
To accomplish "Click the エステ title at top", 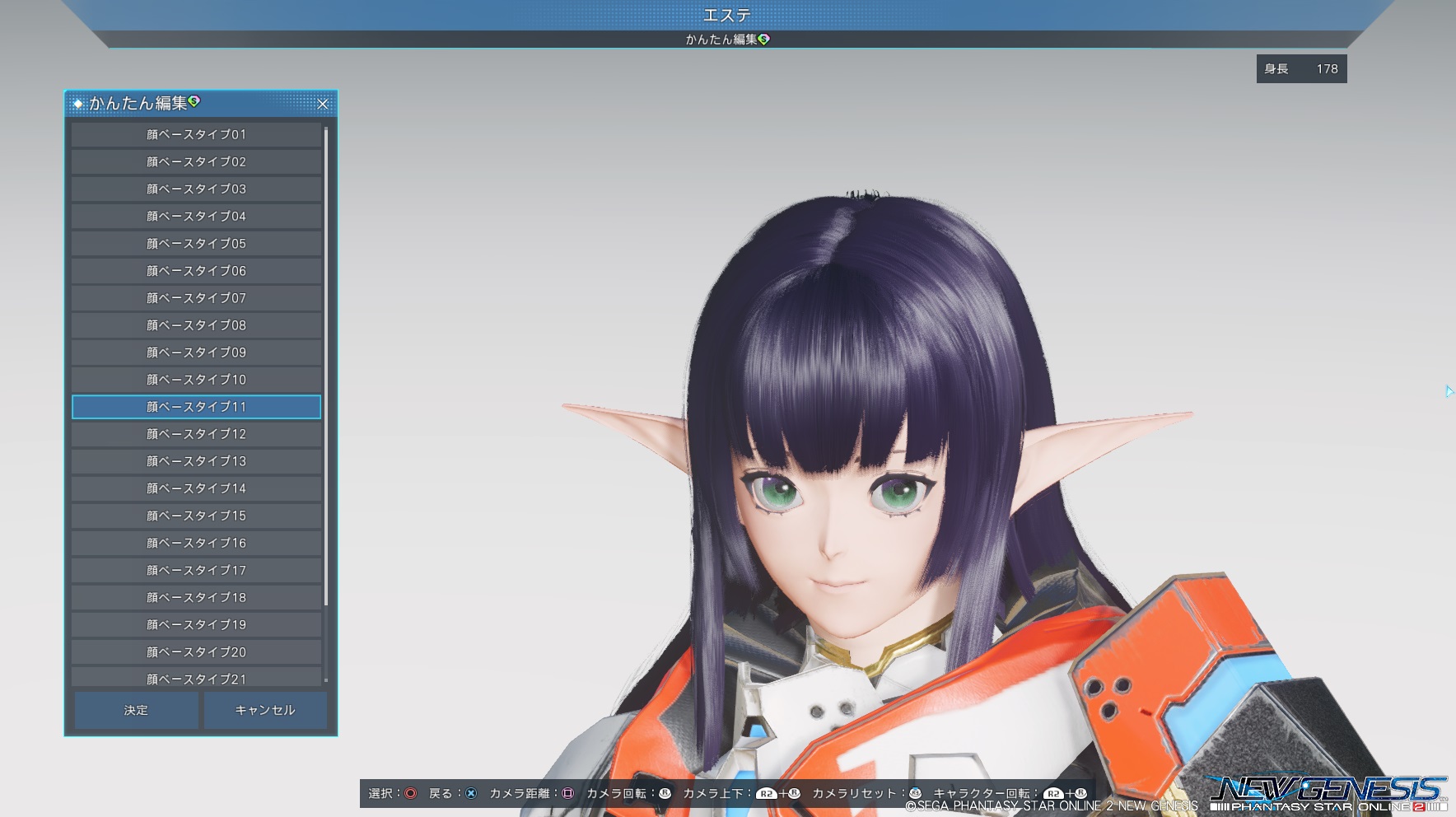I will 727,15.
